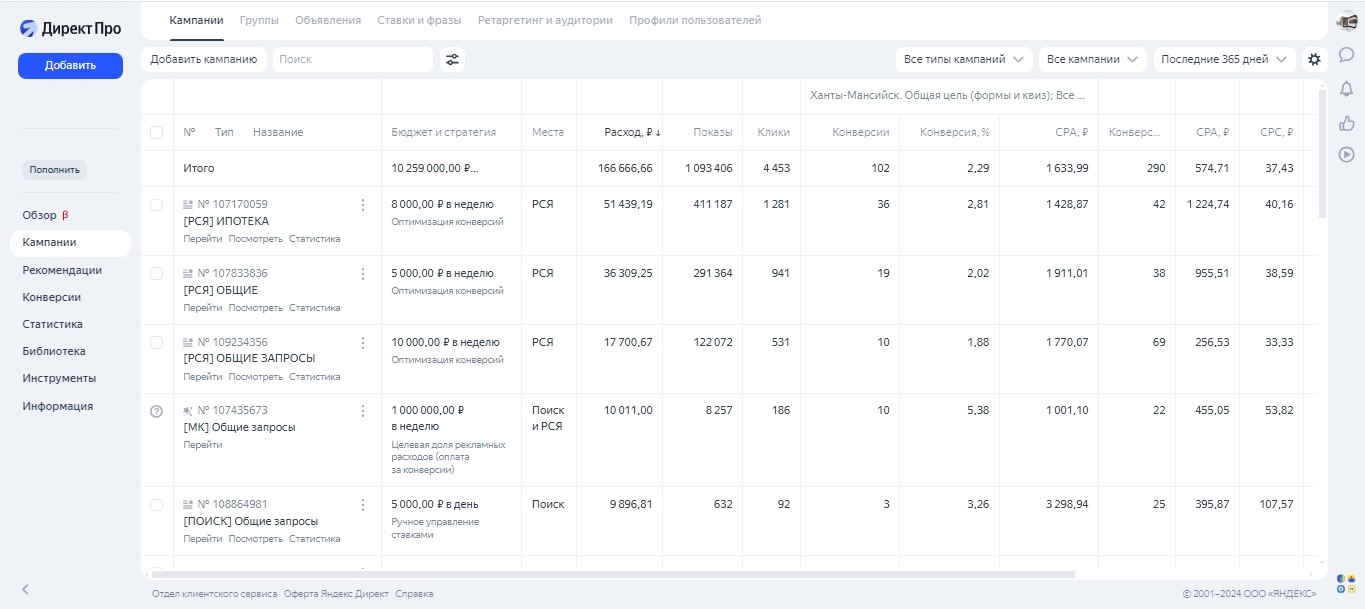Image resolution: width=1365 pixels, height=609 pixels.
Task: Open table column settings gear icon
Action: click(1314, 59)
